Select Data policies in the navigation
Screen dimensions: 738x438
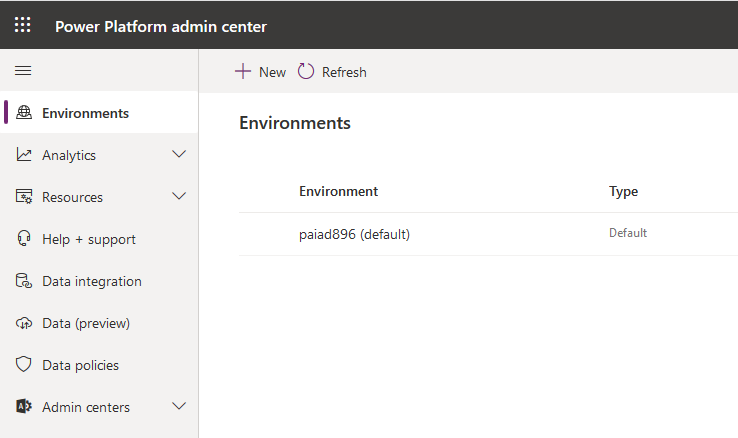80,365
